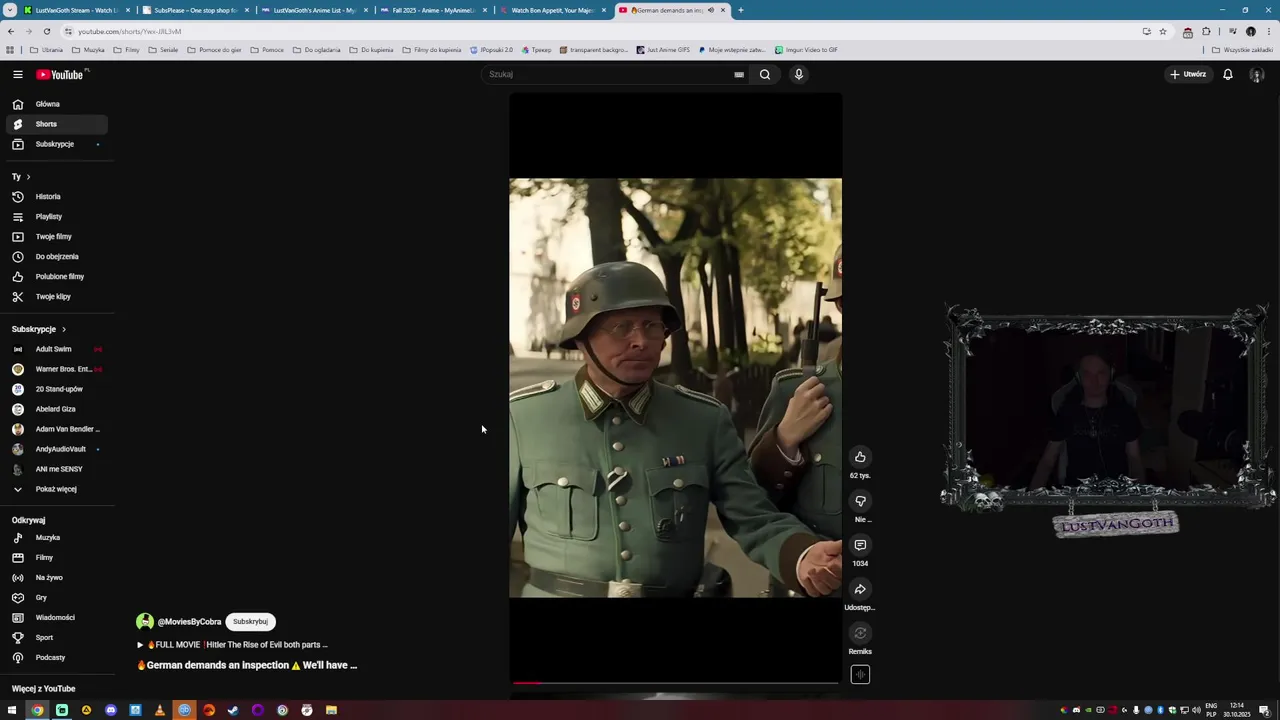Start voice search with microphone
The height and width of the screenshot is (720, 1280).
[x=798, y=74]
